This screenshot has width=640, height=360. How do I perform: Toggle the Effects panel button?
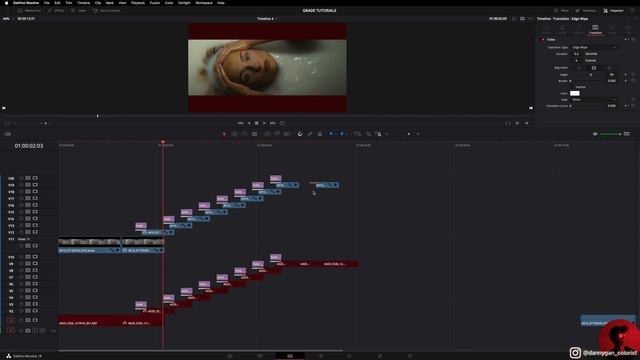point(56,11)
